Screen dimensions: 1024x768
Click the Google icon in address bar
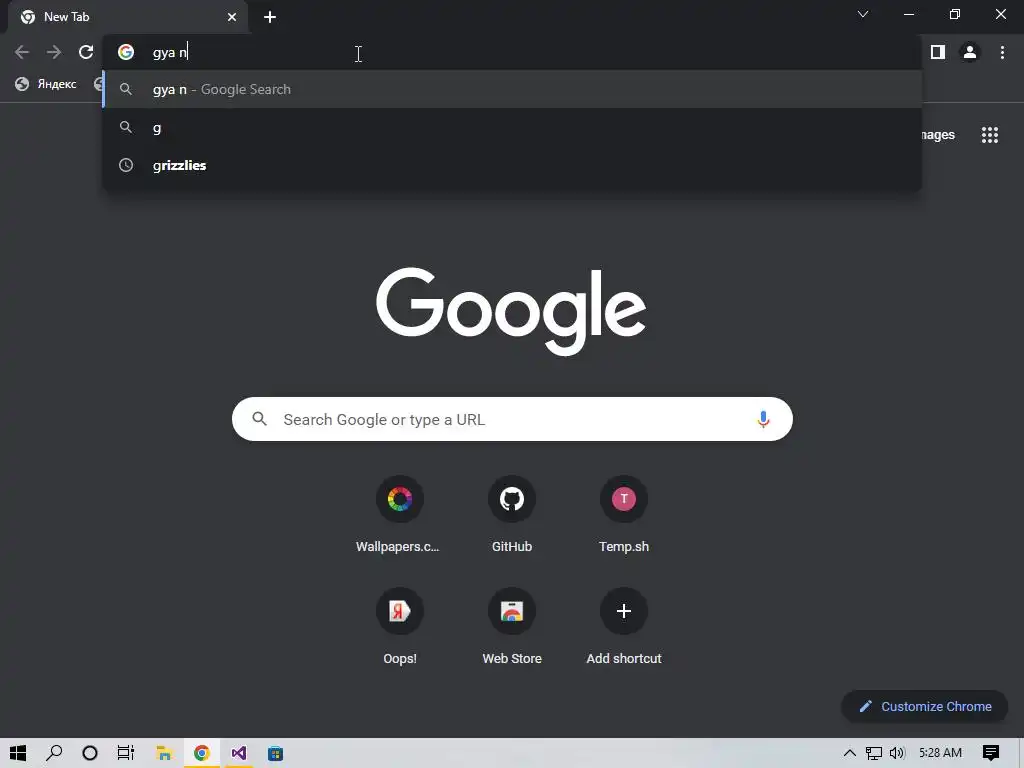click(126, 52)
